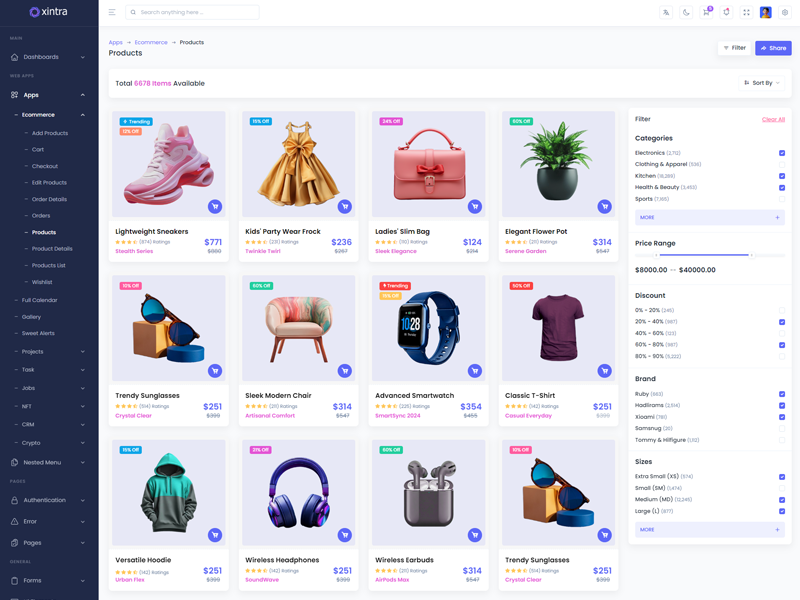Click the user profile avatar

pos(765,12)
